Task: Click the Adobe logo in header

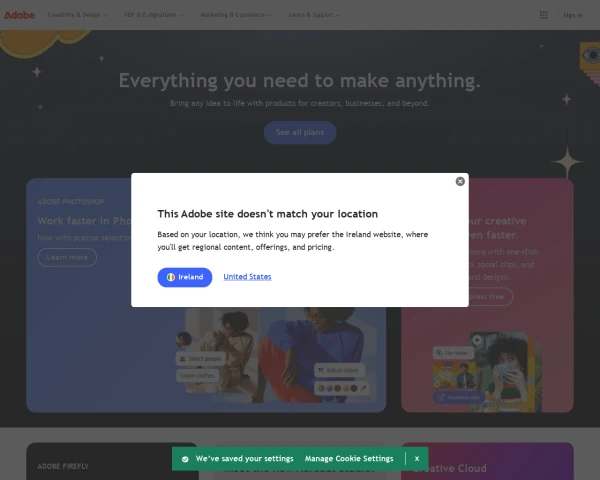Action: pyautogui.click(x=19, y=15)
